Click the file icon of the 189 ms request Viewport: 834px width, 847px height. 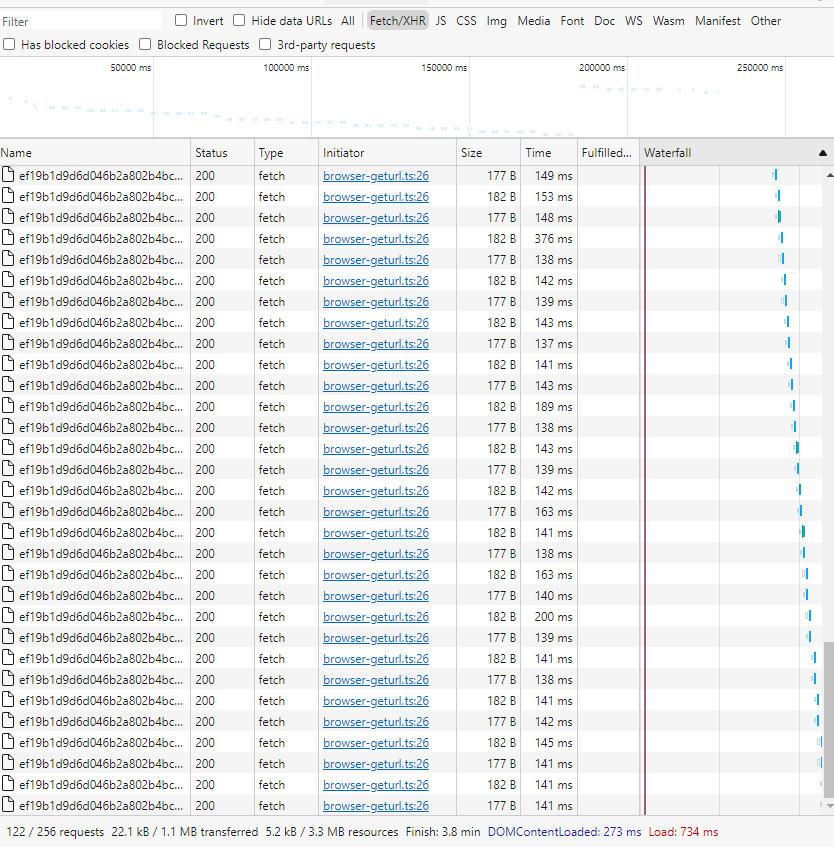click(8, 406)
